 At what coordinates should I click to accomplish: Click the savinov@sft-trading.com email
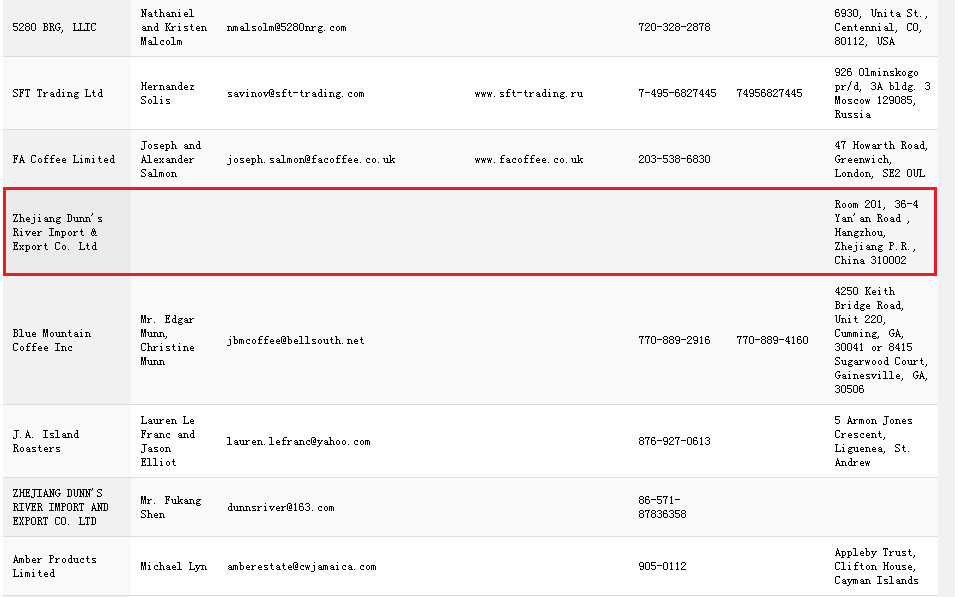coord(295,94)
